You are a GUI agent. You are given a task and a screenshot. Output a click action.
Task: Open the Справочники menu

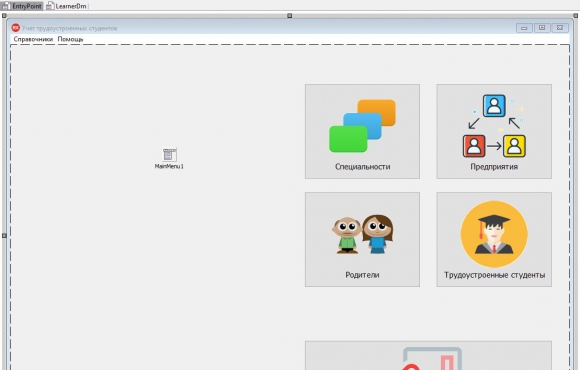[33, 39]
